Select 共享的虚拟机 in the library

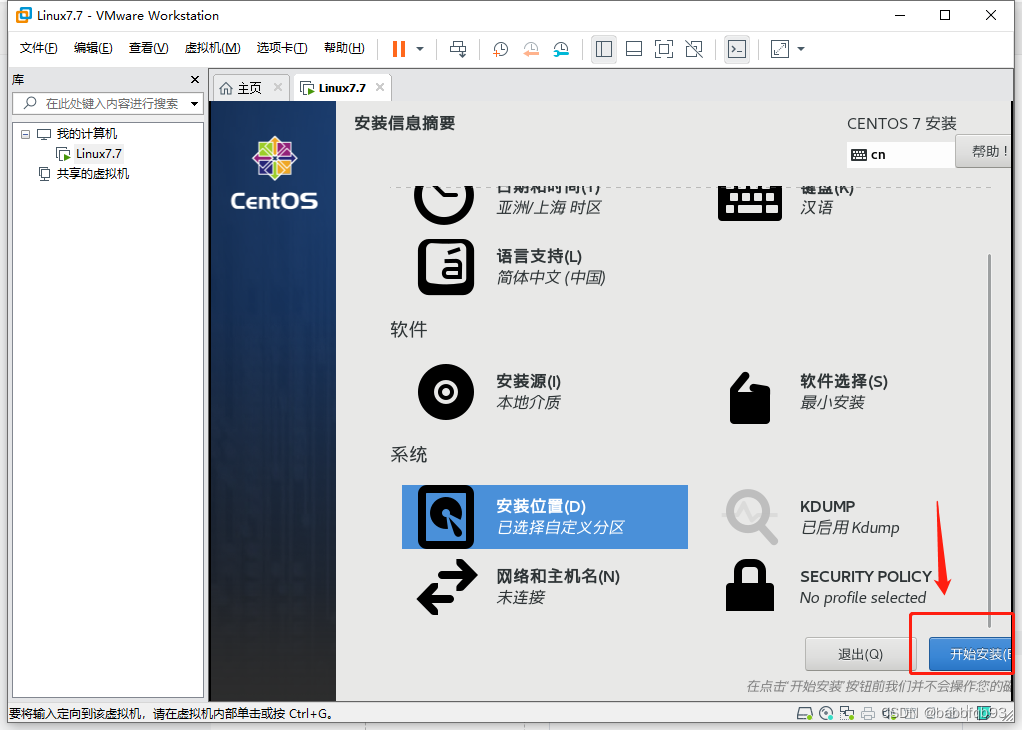[93, 173]
